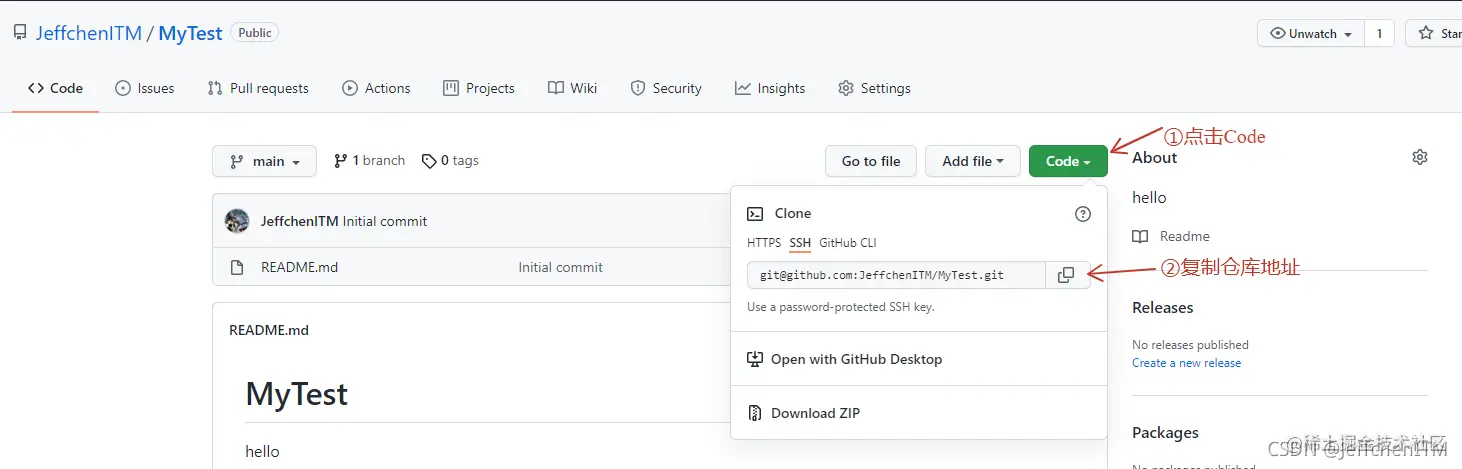1462x469 pixels.
Task: Expand the main branch dropdown
Action: [264, 161]
